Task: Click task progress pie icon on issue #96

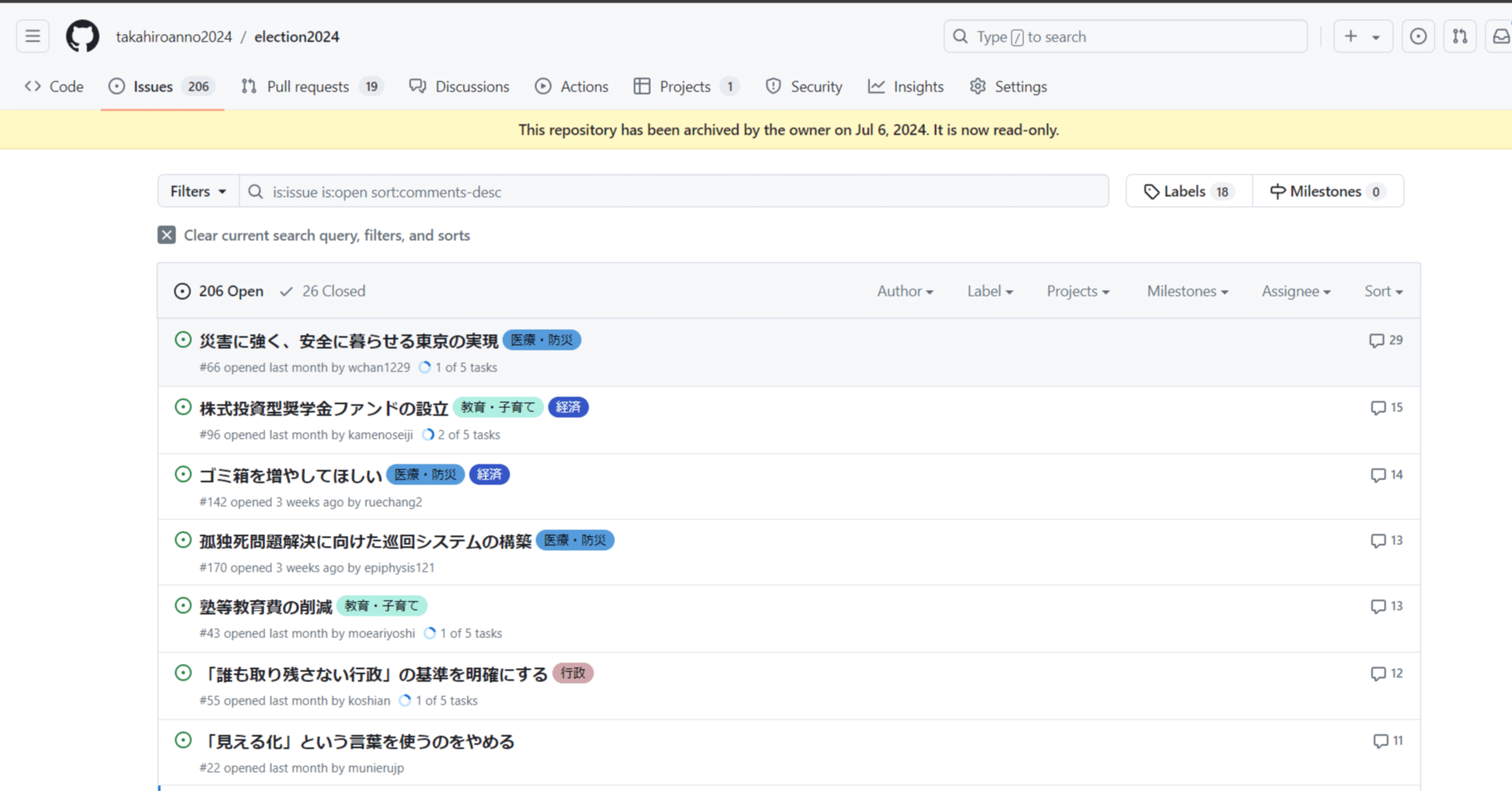Action: pos(428,434)
